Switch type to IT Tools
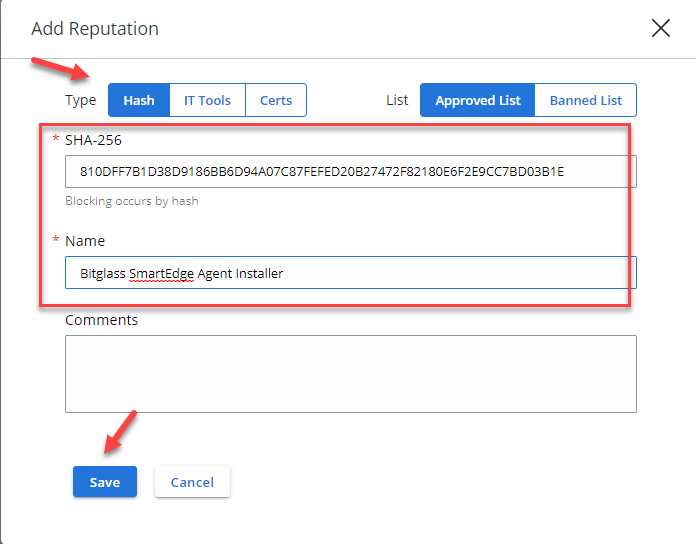Screen dimensions: 696x544 click(207, 100)
